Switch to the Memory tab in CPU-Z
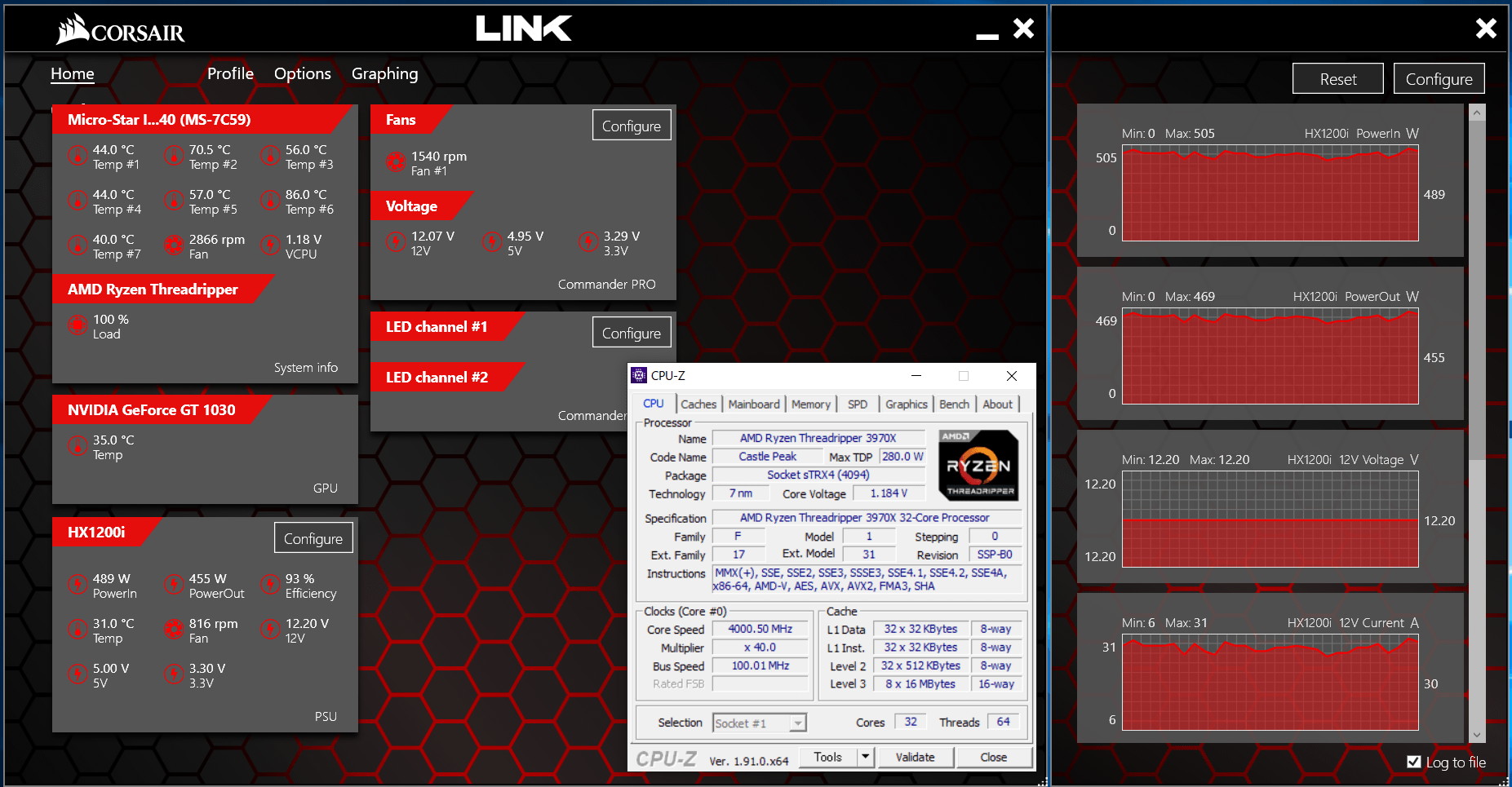 click(x=810, y=405)
